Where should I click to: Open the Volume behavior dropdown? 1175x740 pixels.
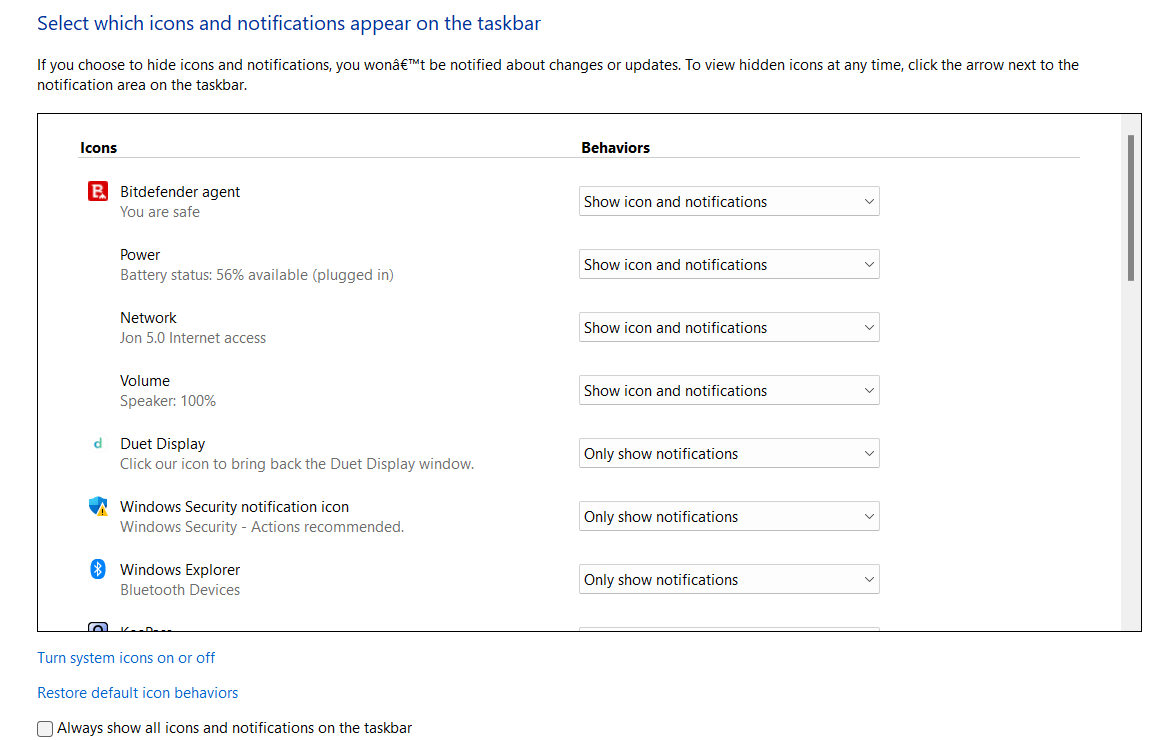click(729, 390)
